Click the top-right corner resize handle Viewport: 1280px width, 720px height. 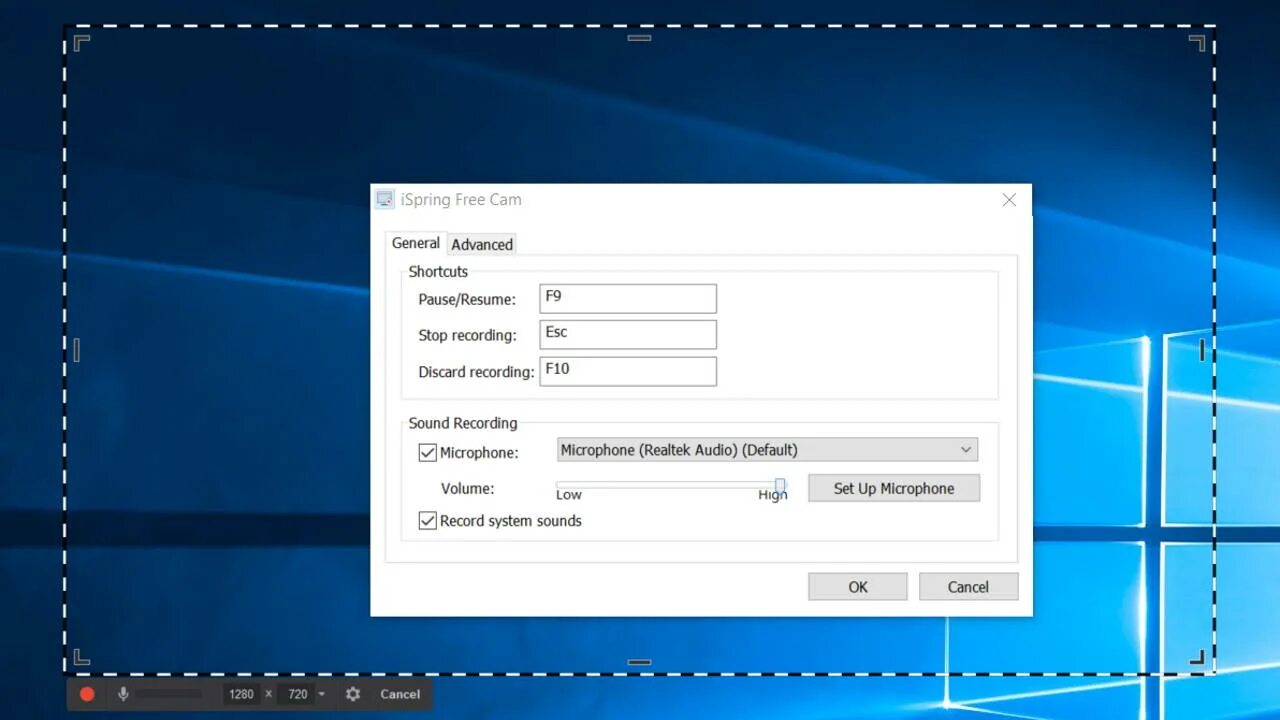pos(1197,43)
